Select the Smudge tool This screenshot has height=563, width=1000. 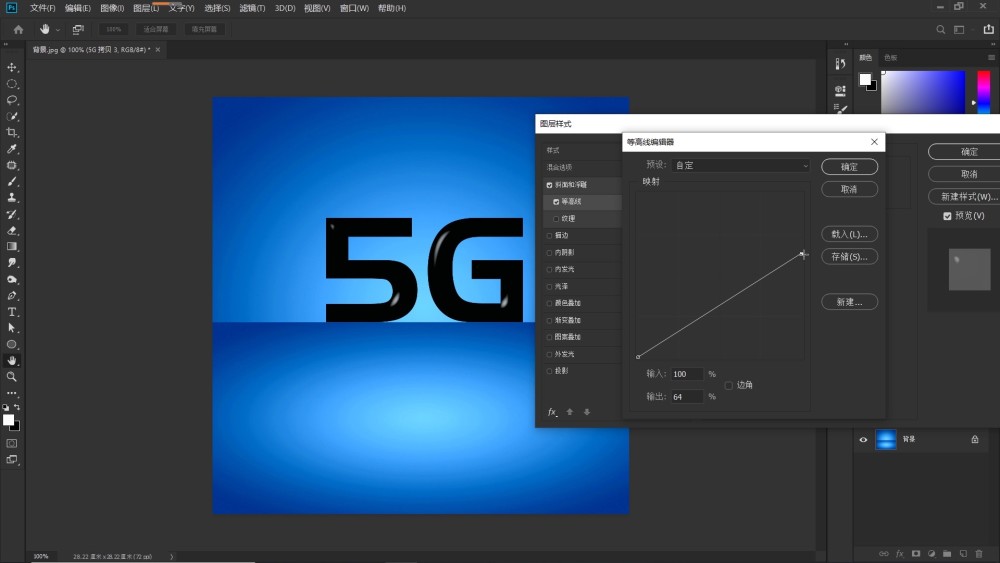[11, 263]
